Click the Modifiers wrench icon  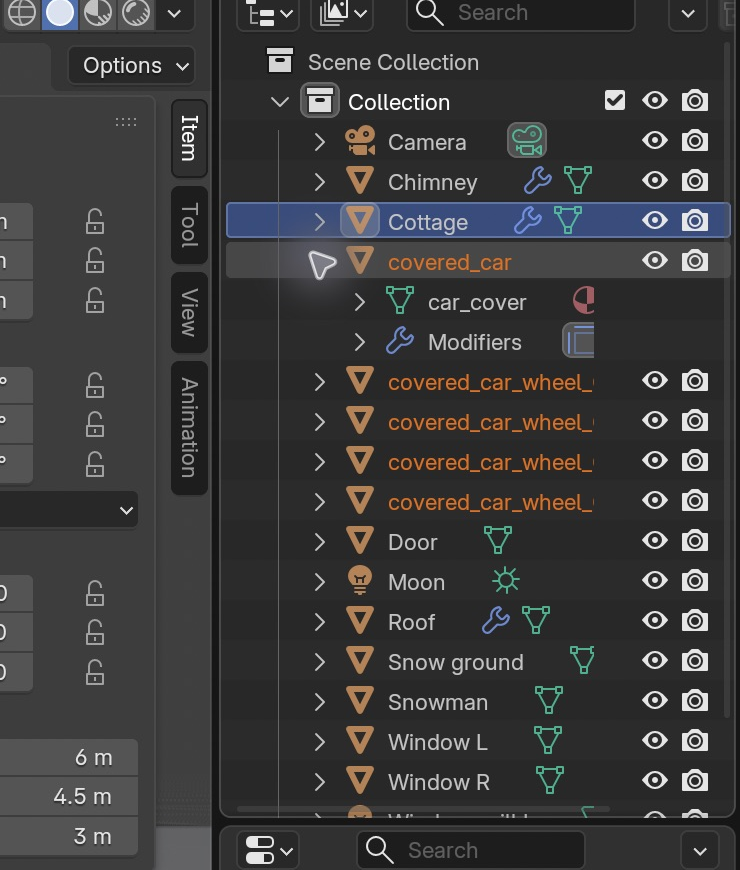pyautogui.click(x=400, y=341)
